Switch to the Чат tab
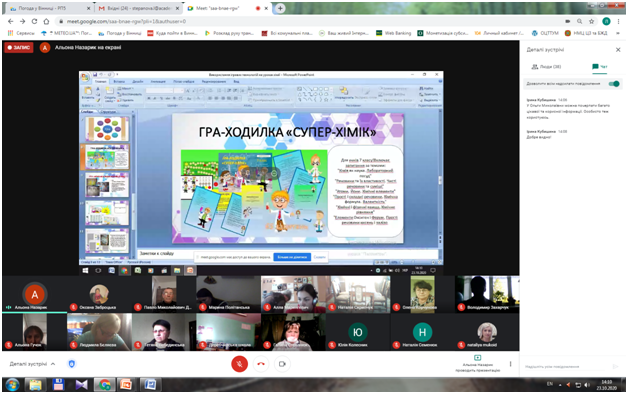 pyautogui.click(x=600, y=67)
